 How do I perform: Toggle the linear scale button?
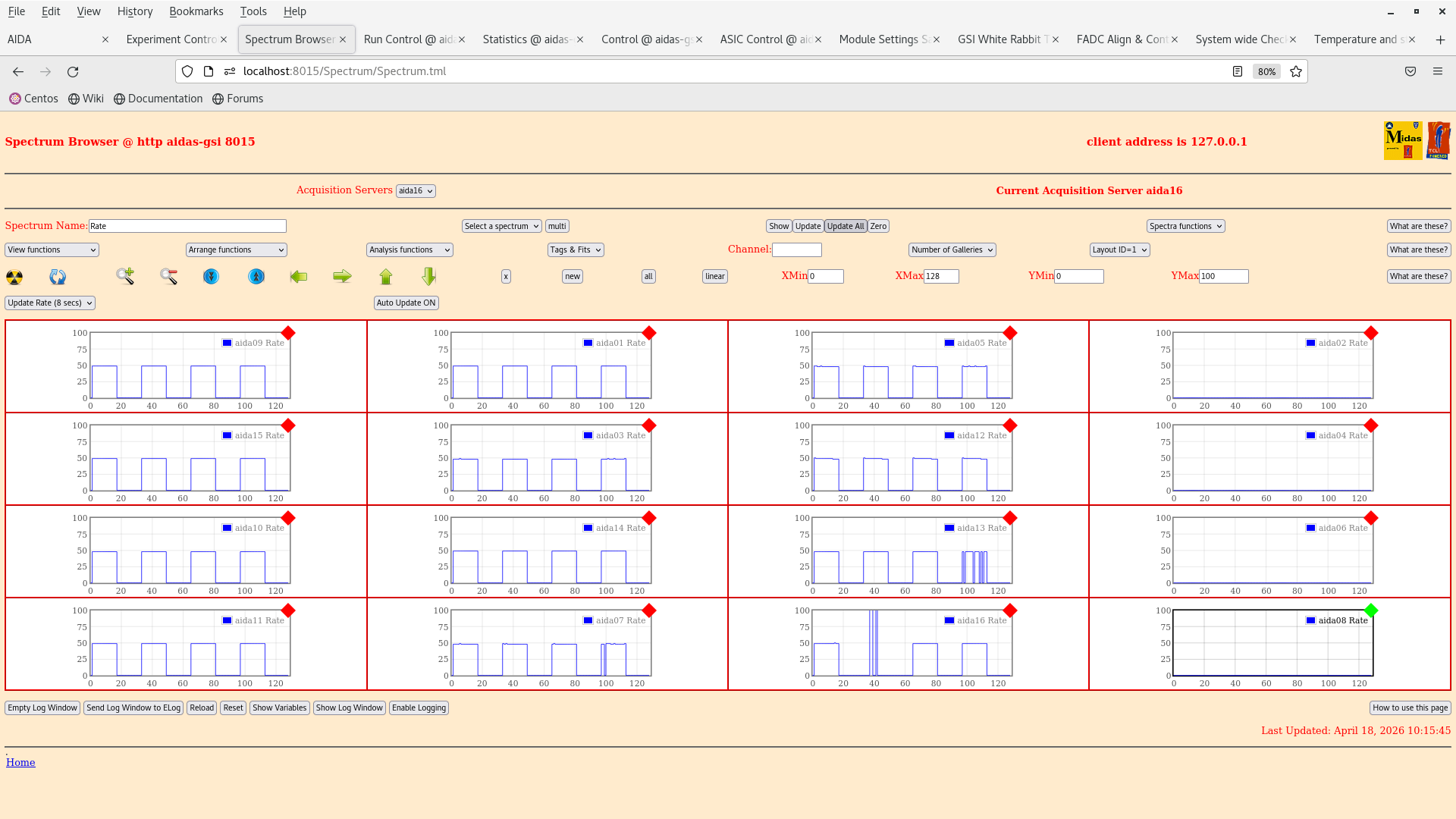point(714,277)
